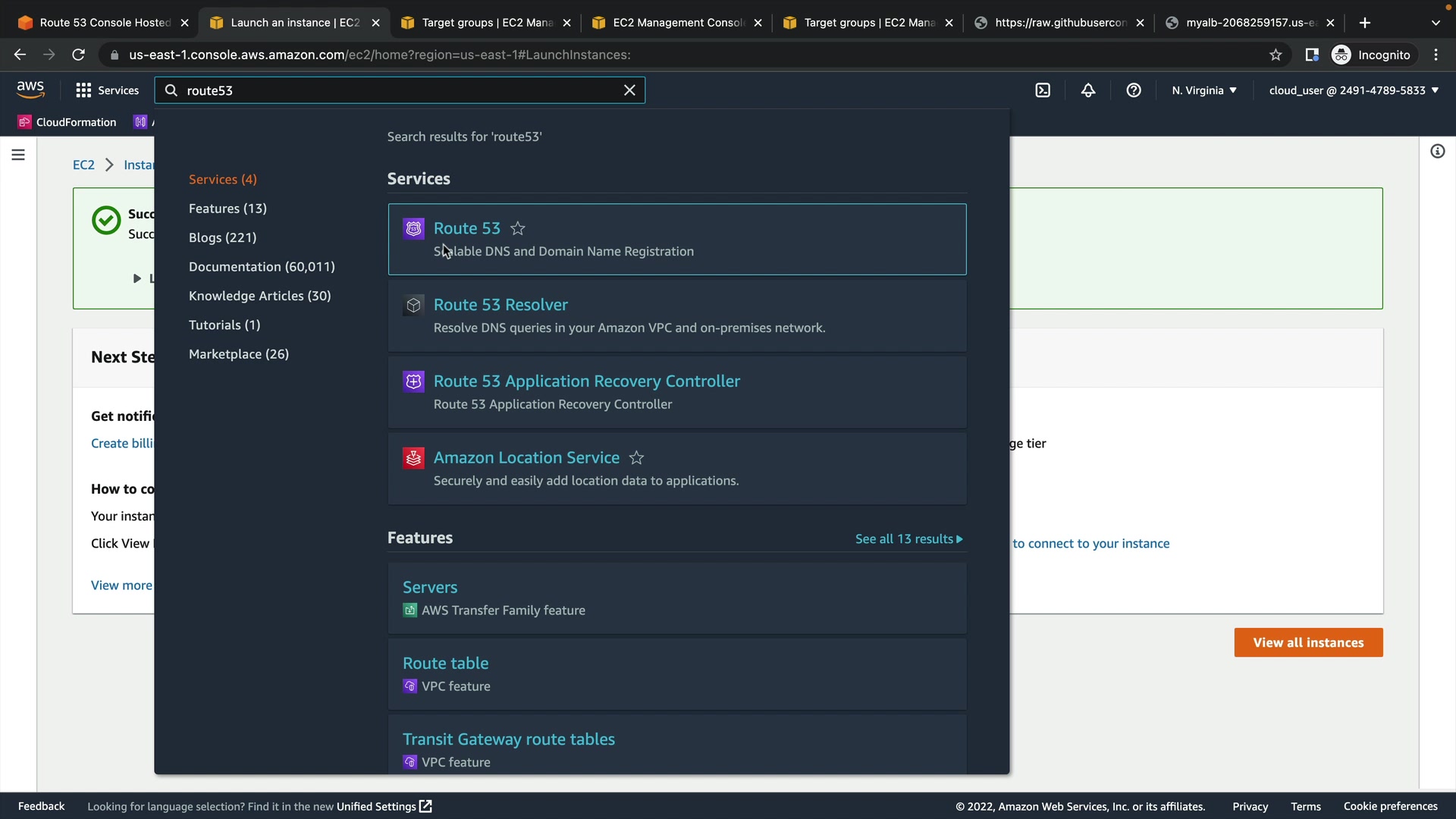Click the Services grid icon
The width and height of the screenshot is (1456, 819).
coord(83,90)
